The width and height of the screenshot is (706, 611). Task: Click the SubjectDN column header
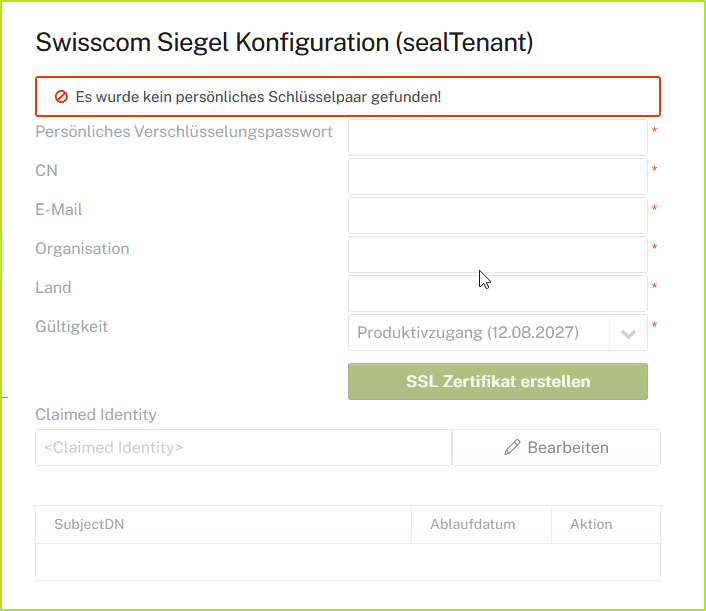coord(89,524)
